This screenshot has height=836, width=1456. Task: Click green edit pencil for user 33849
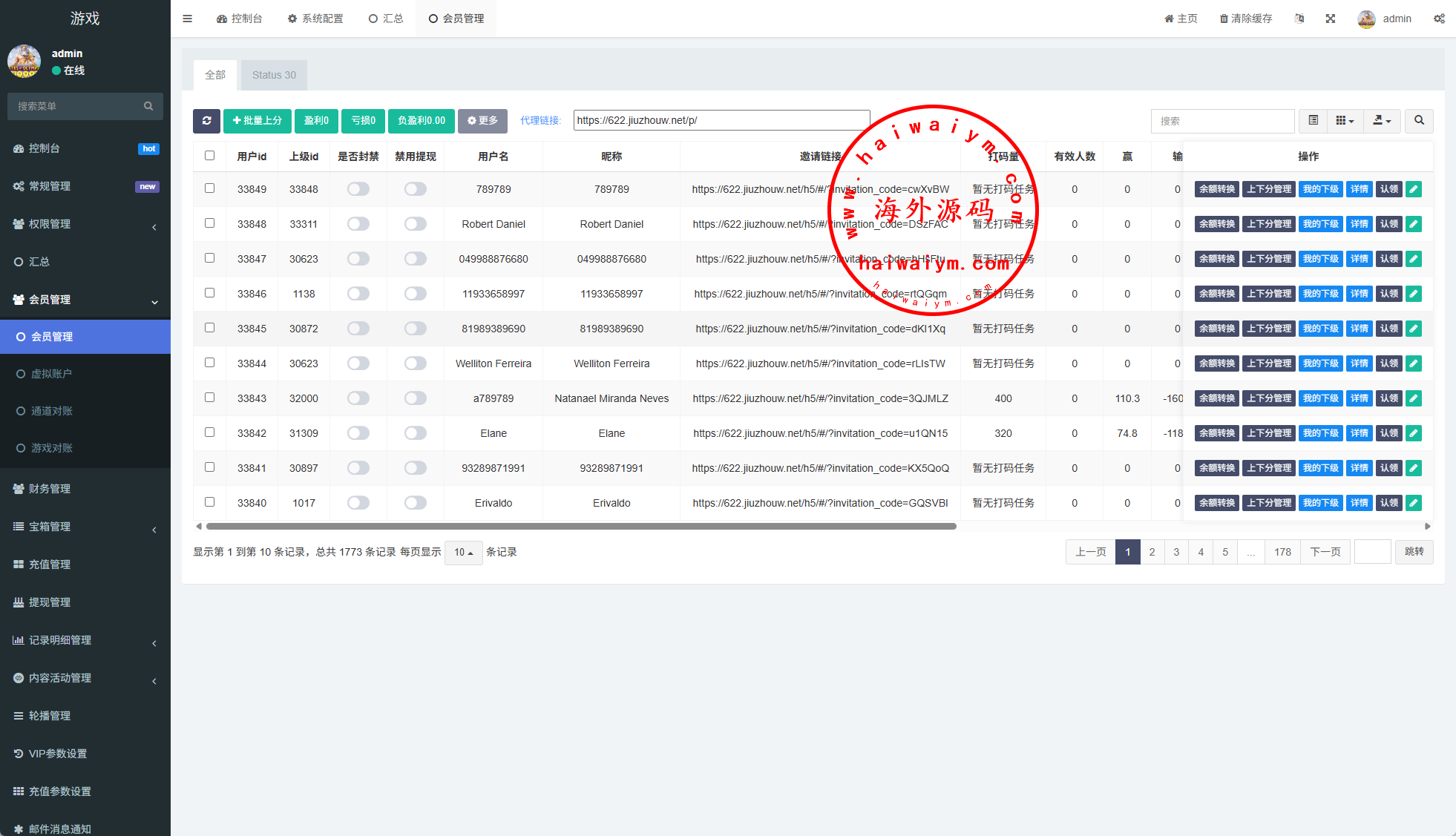tap(1414, 189)
